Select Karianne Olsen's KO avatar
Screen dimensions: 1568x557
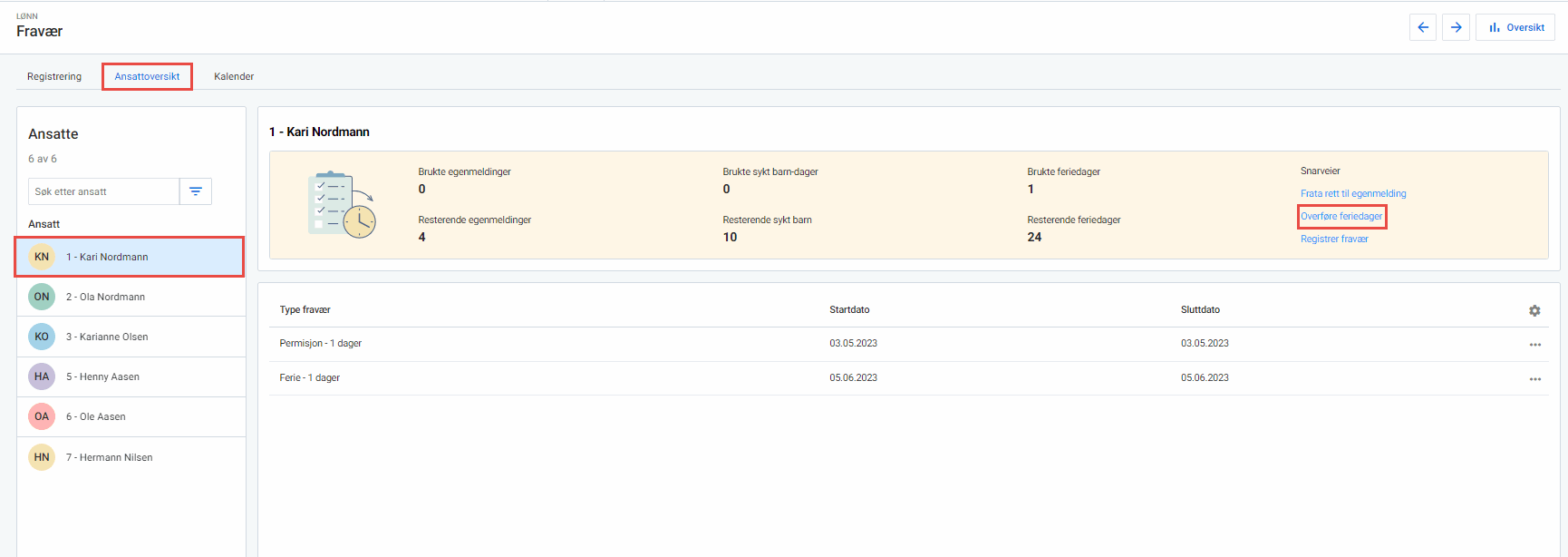42,337
